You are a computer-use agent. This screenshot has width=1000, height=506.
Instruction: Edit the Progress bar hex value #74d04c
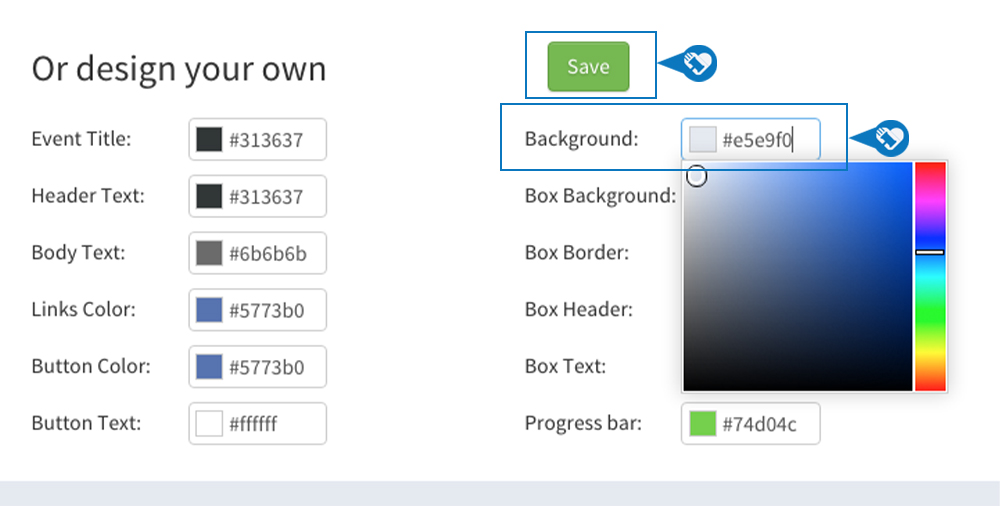coord(759,424)
